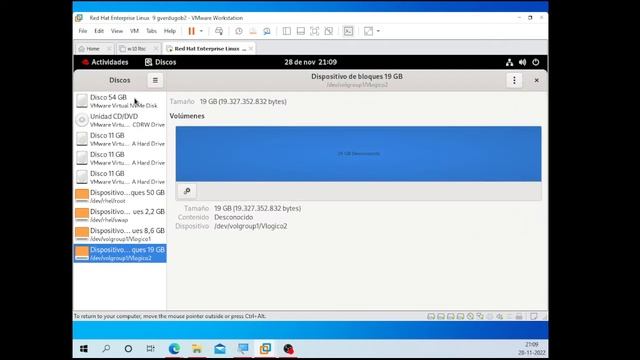The width and height of the screenshot is (640, 360).
Task: Open Windows taskbar search
Action: click(x=106, y=349)
